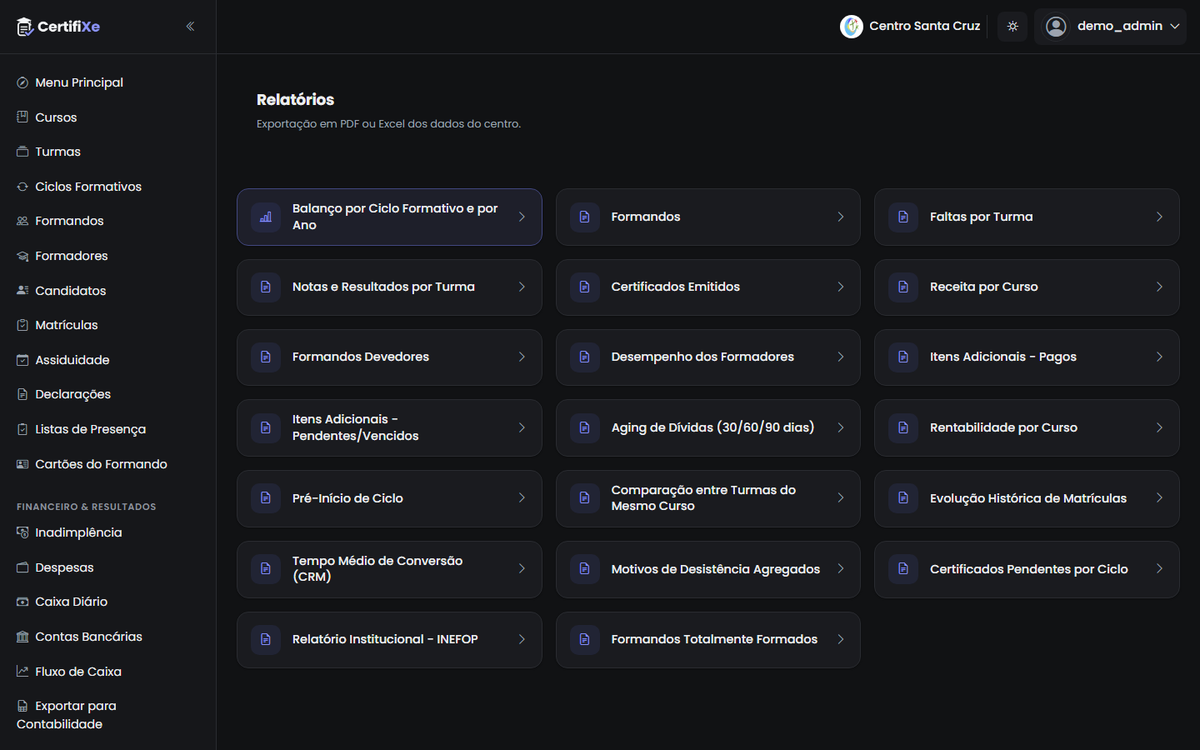The image size is (1200, 750).
Task: Open Candidatos in the sidebar
Action: tap(108, 291)
